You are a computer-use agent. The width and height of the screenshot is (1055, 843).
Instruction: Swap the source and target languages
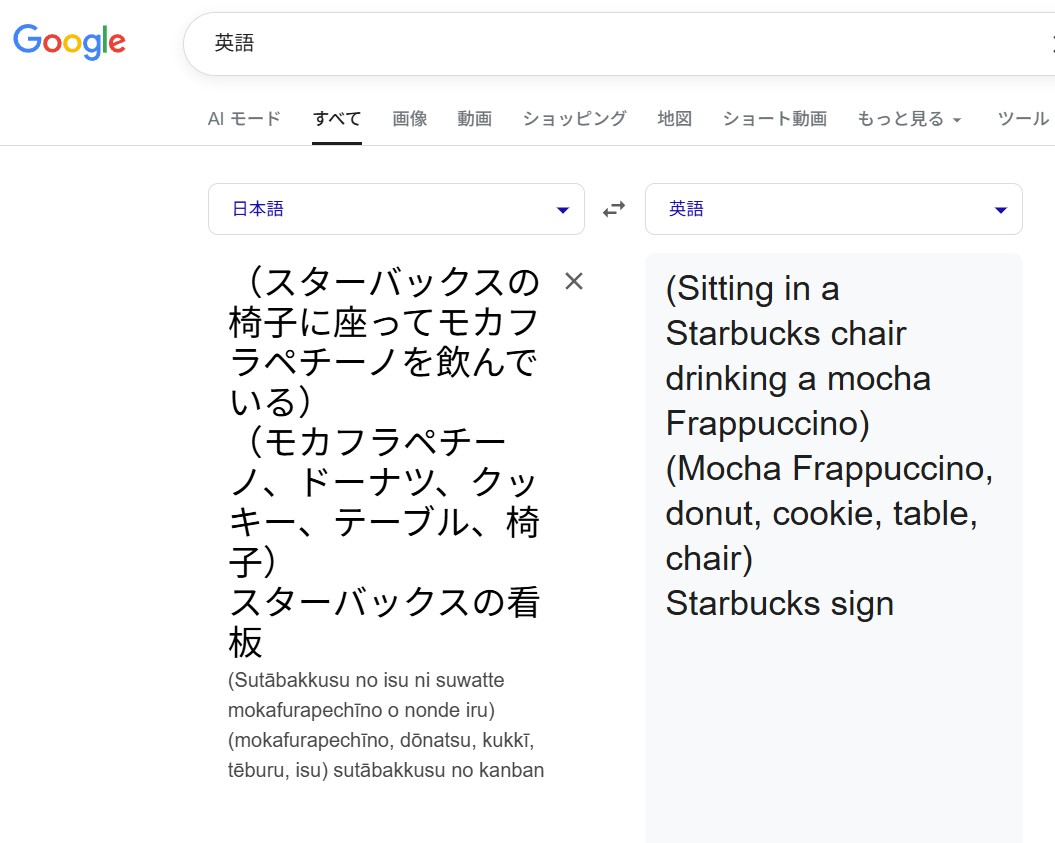614,209
